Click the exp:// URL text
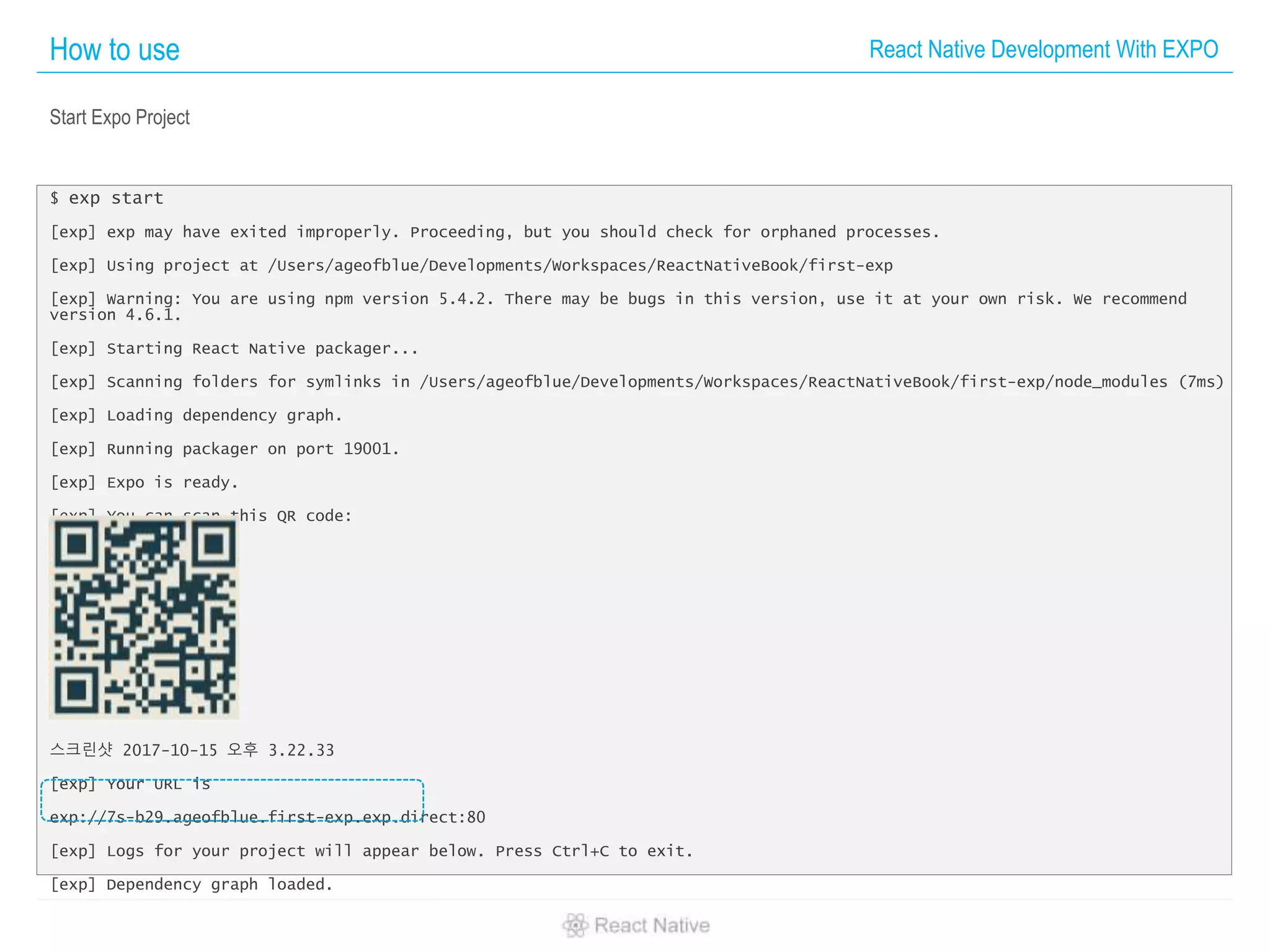Screen dimensions: 1270x952 click(x=267, y=818)
